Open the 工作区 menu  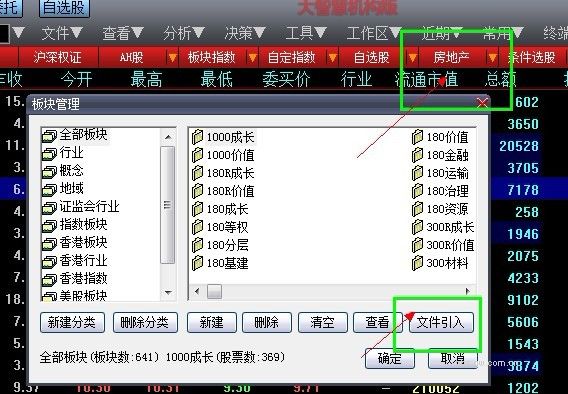coord(373,34)
